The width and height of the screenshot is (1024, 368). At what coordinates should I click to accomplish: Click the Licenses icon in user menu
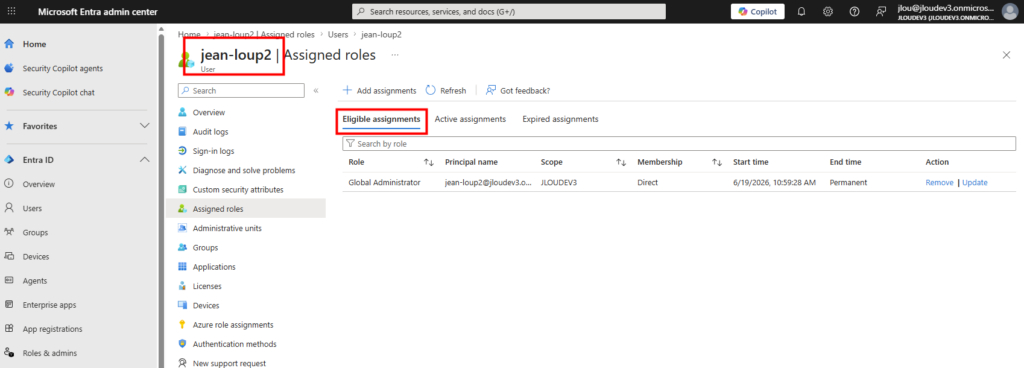pyautogui.click(x=183, y=286)
